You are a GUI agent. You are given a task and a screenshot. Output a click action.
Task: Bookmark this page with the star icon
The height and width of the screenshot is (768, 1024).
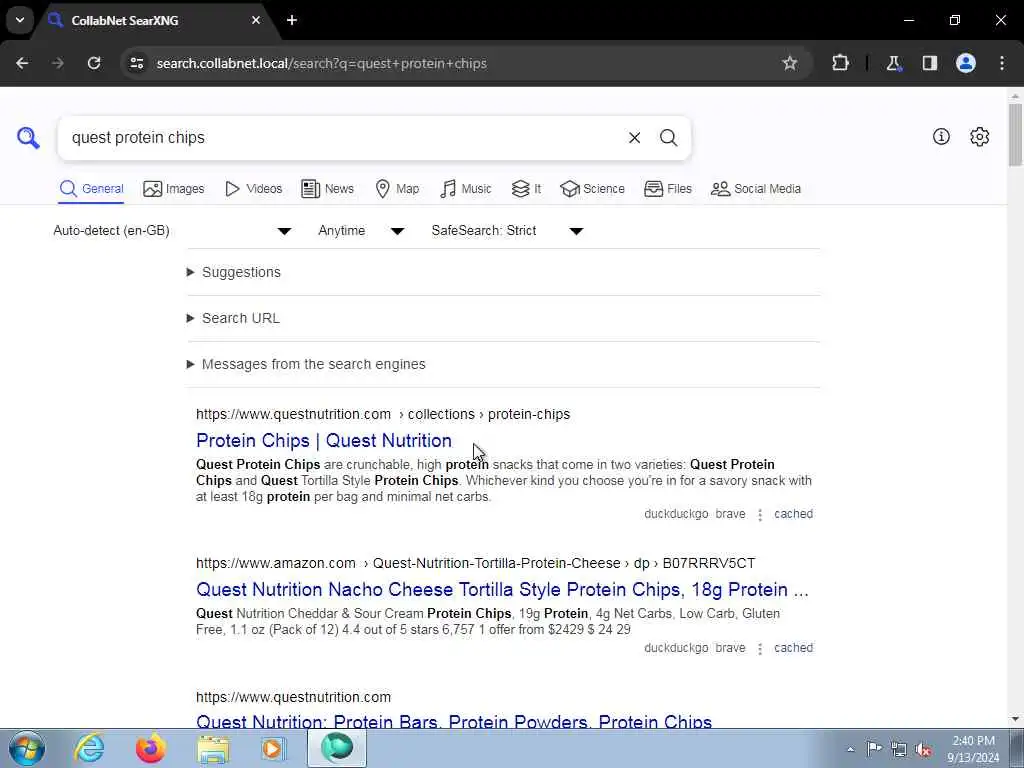pyautogui.click(x=790, y=63)
